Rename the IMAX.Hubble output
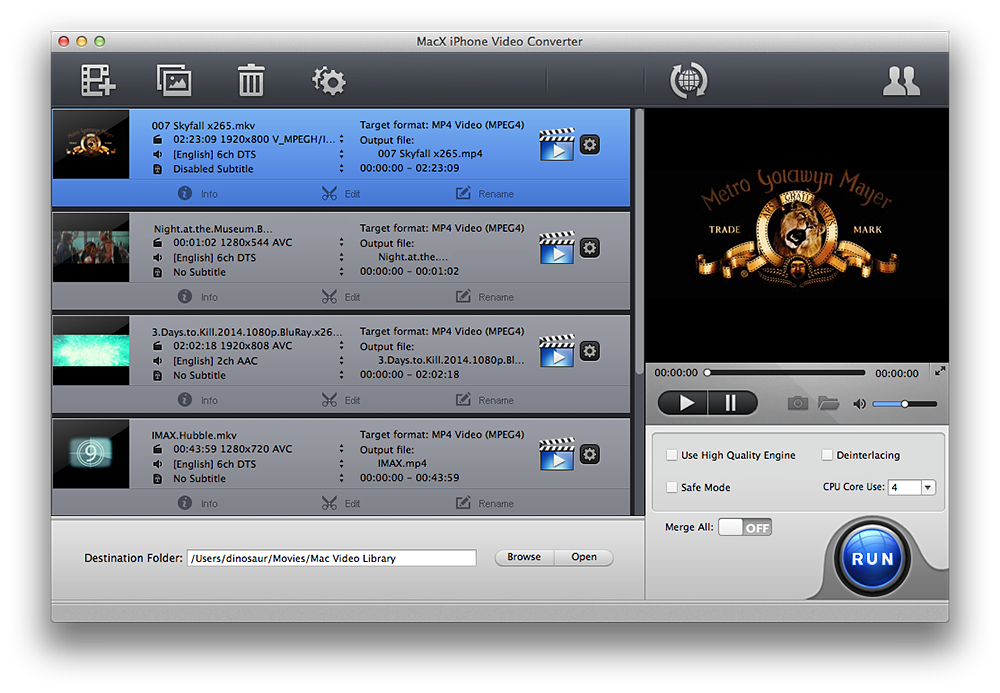1000x693 pixels. [485, 503]
